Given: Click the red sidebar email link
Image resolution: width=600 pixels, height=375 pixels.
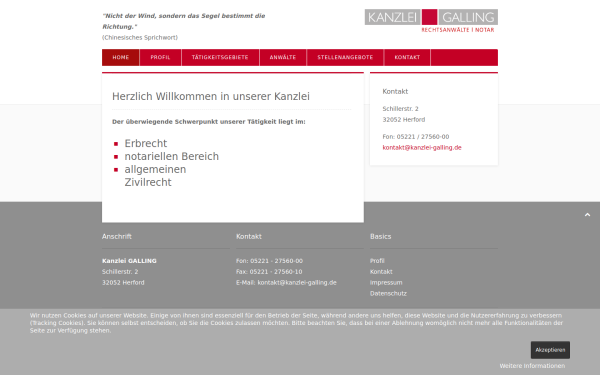Looking at the screenshot, I should coord(422,148).
